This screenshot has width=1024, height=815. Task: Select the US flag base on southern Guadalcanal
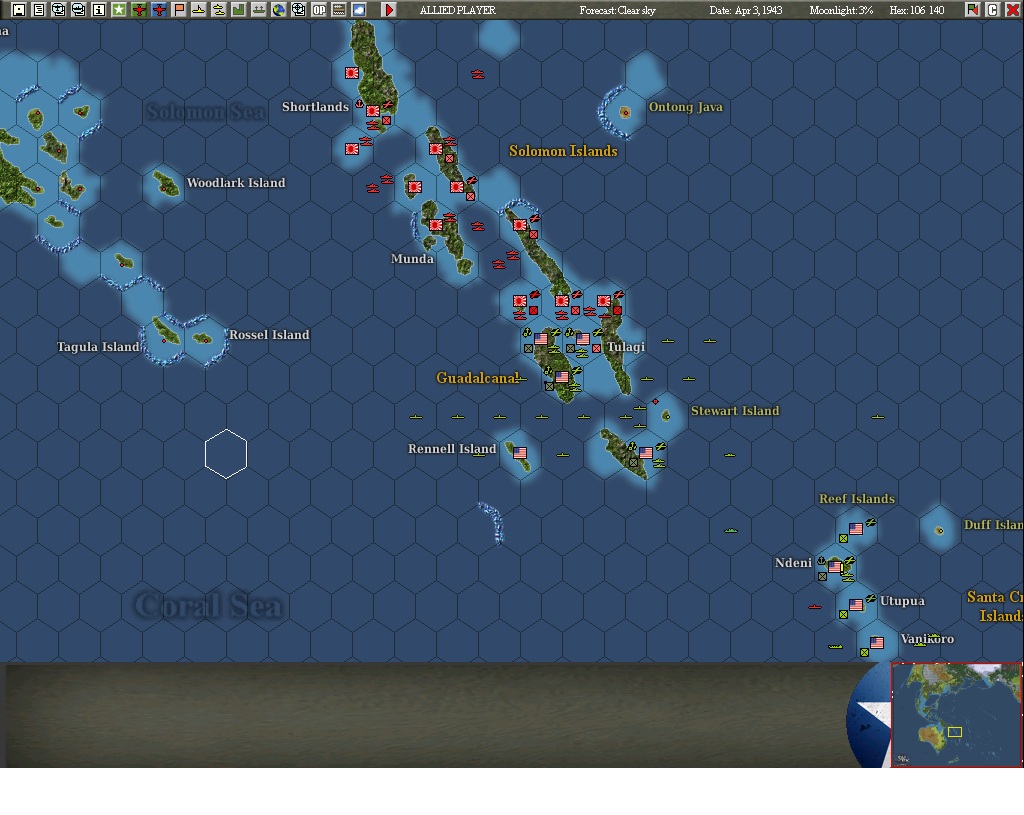pos(562,377)
